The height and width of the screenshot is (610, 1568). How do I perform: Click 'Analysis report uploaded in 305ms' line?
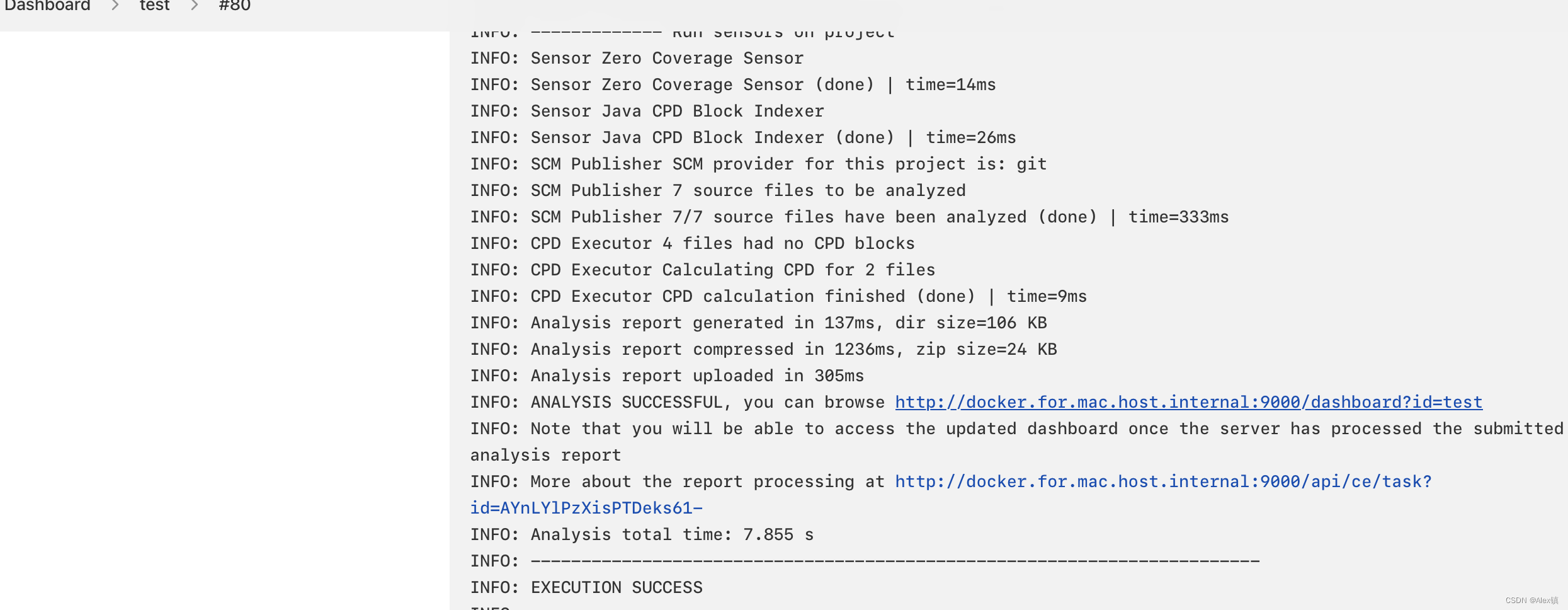pyautogui.click(x=667, y=376)
